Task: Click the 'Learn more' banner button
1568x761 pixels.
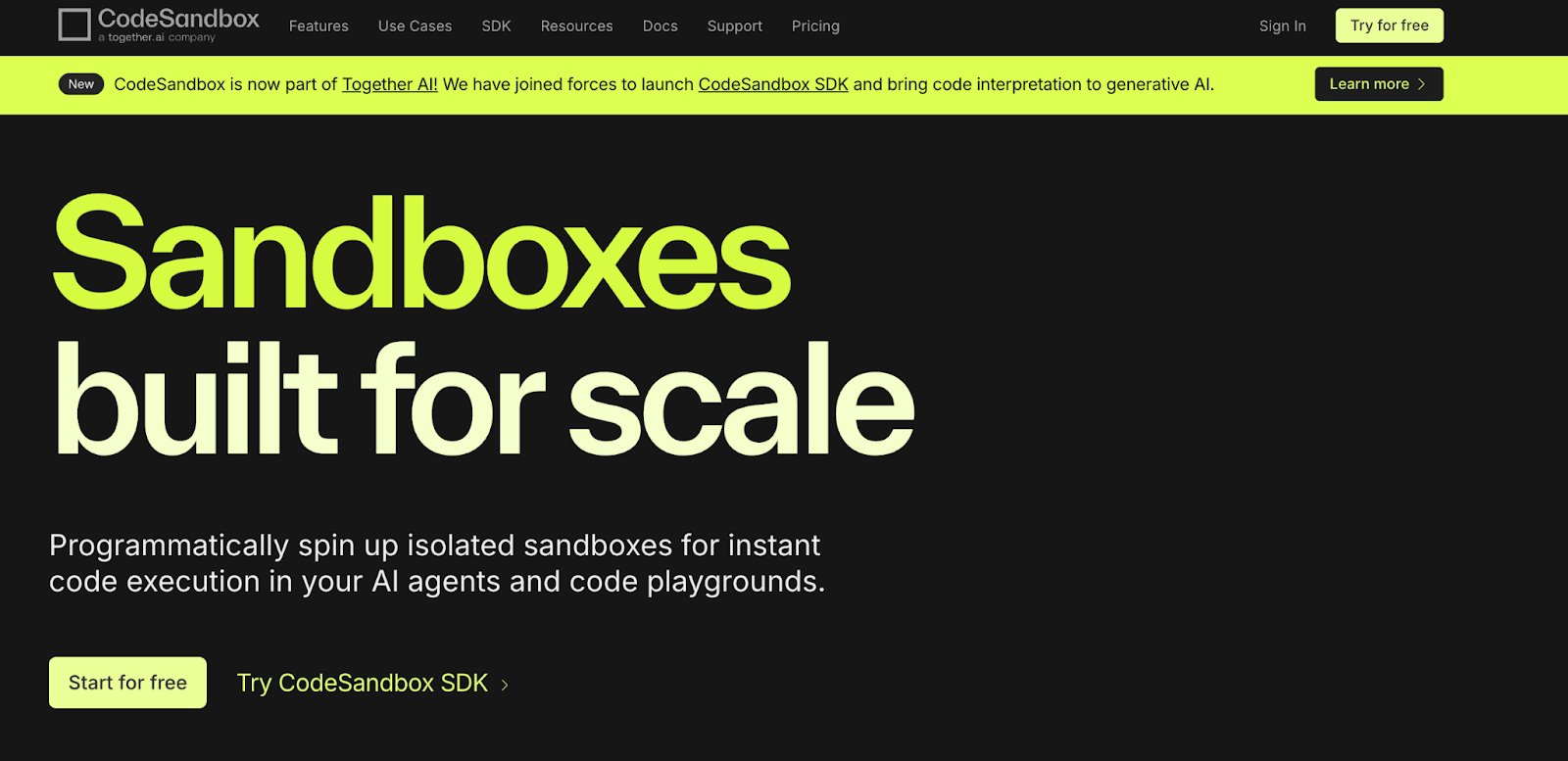Action: pos(1368,84)
